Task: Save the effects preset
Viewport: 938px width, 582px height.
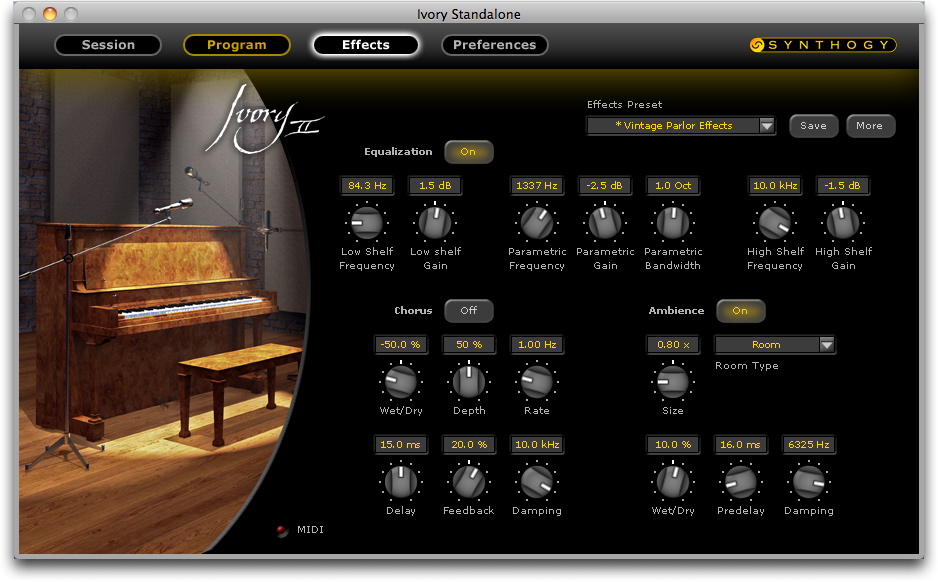Action: [x=813, y=126]
